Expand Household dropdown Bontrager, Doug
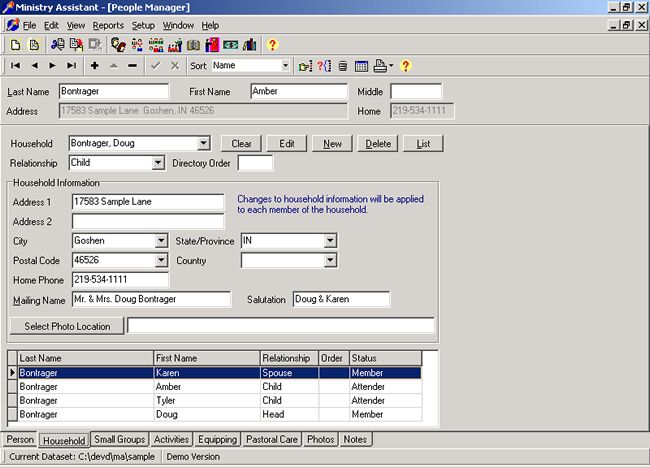Screen dimensions: 650x468 click(203, 143)
